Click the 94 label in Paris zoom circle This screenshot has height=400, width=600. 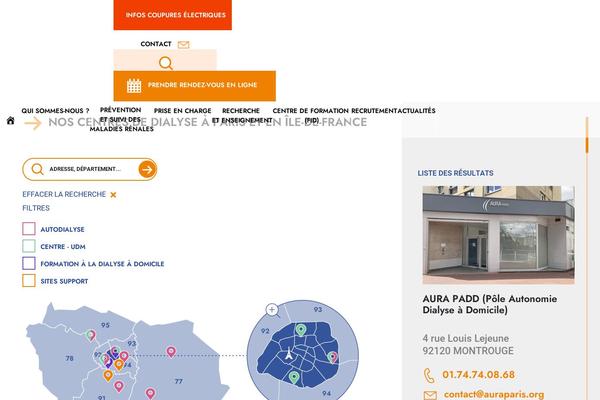[x=326, y=393]
